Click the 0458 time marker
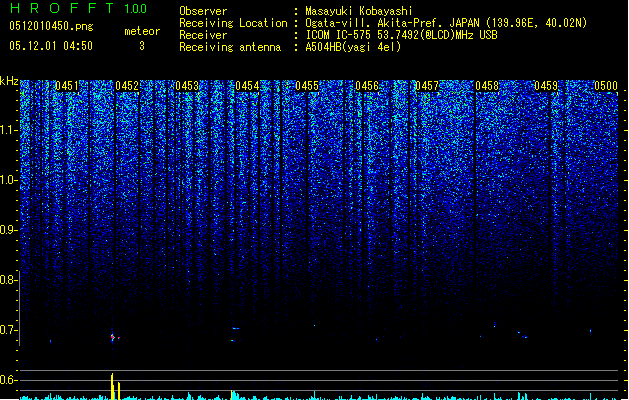629x400 pixels. (x=487, y=86)
